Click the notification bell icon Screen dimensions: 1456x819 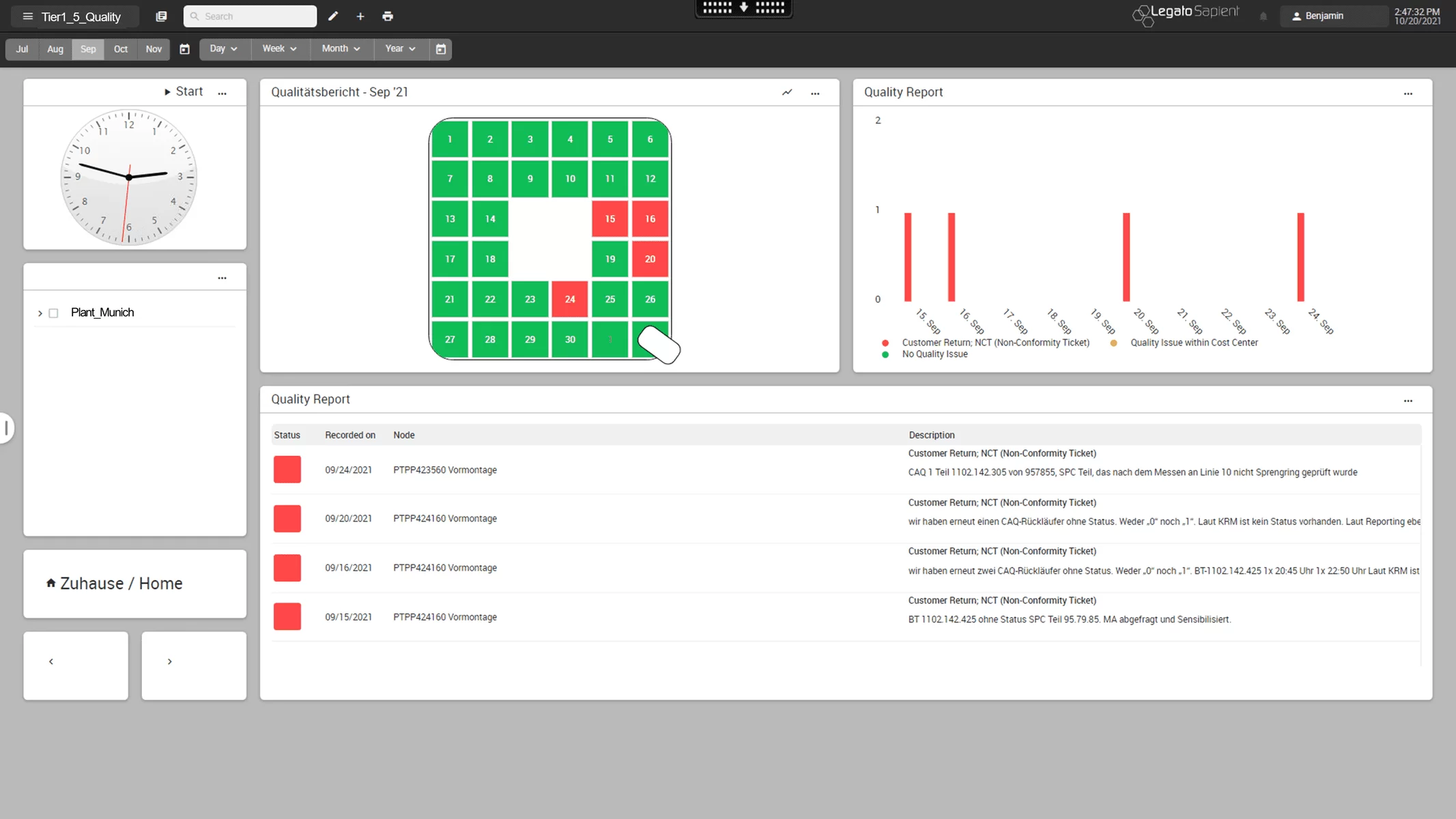click(1264, 16)
